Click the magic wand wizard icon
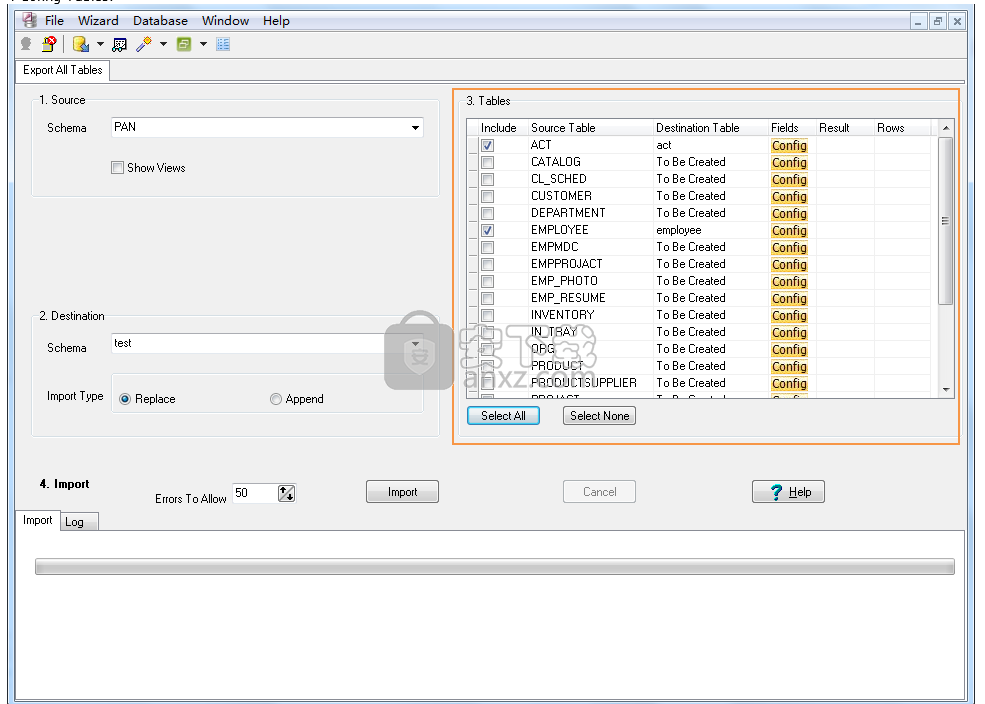 tap(144, 44)
